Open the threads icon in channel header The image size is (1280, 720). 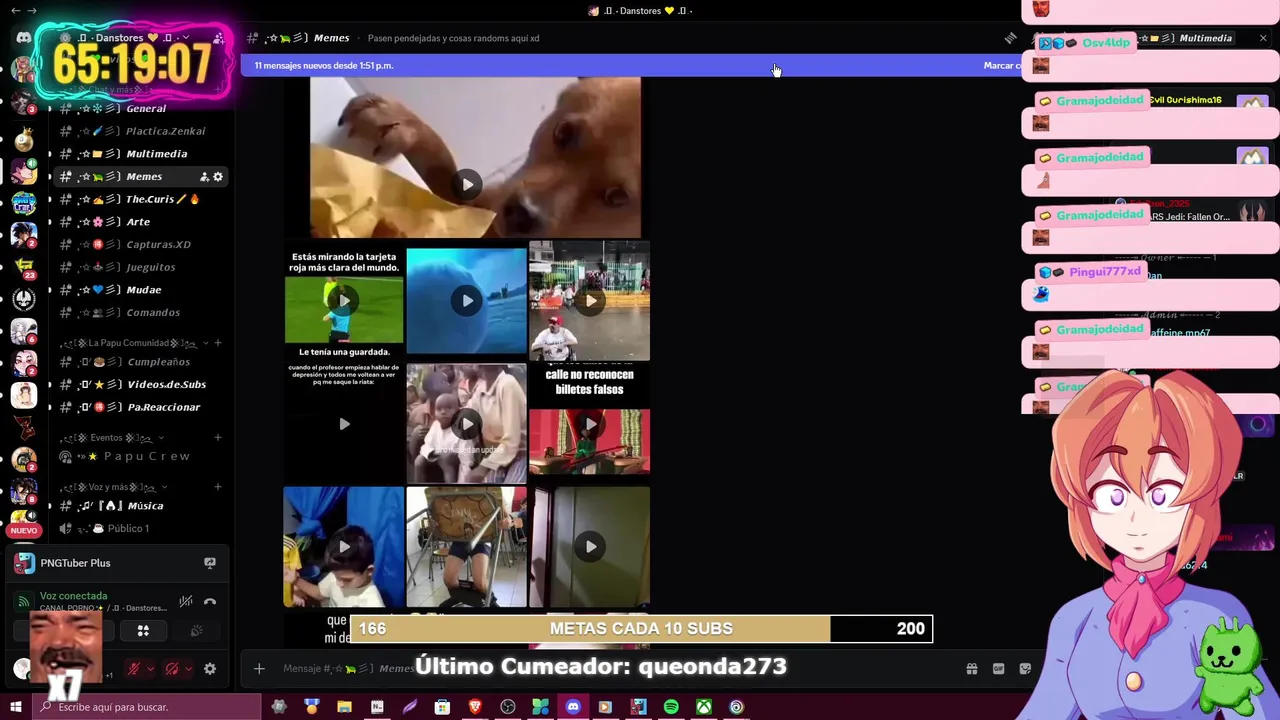pyautogui.click(x=1010, y=38)
